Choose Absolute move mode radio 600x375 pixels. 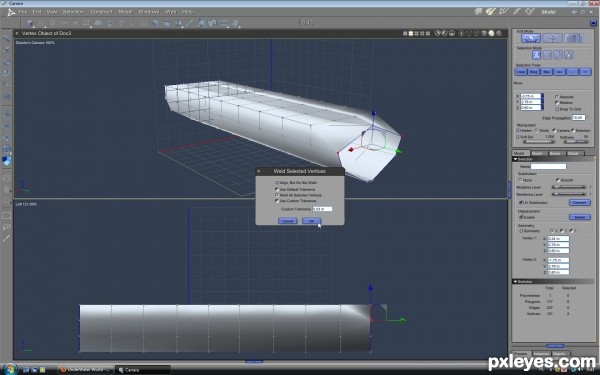click(x=557, y=97)
